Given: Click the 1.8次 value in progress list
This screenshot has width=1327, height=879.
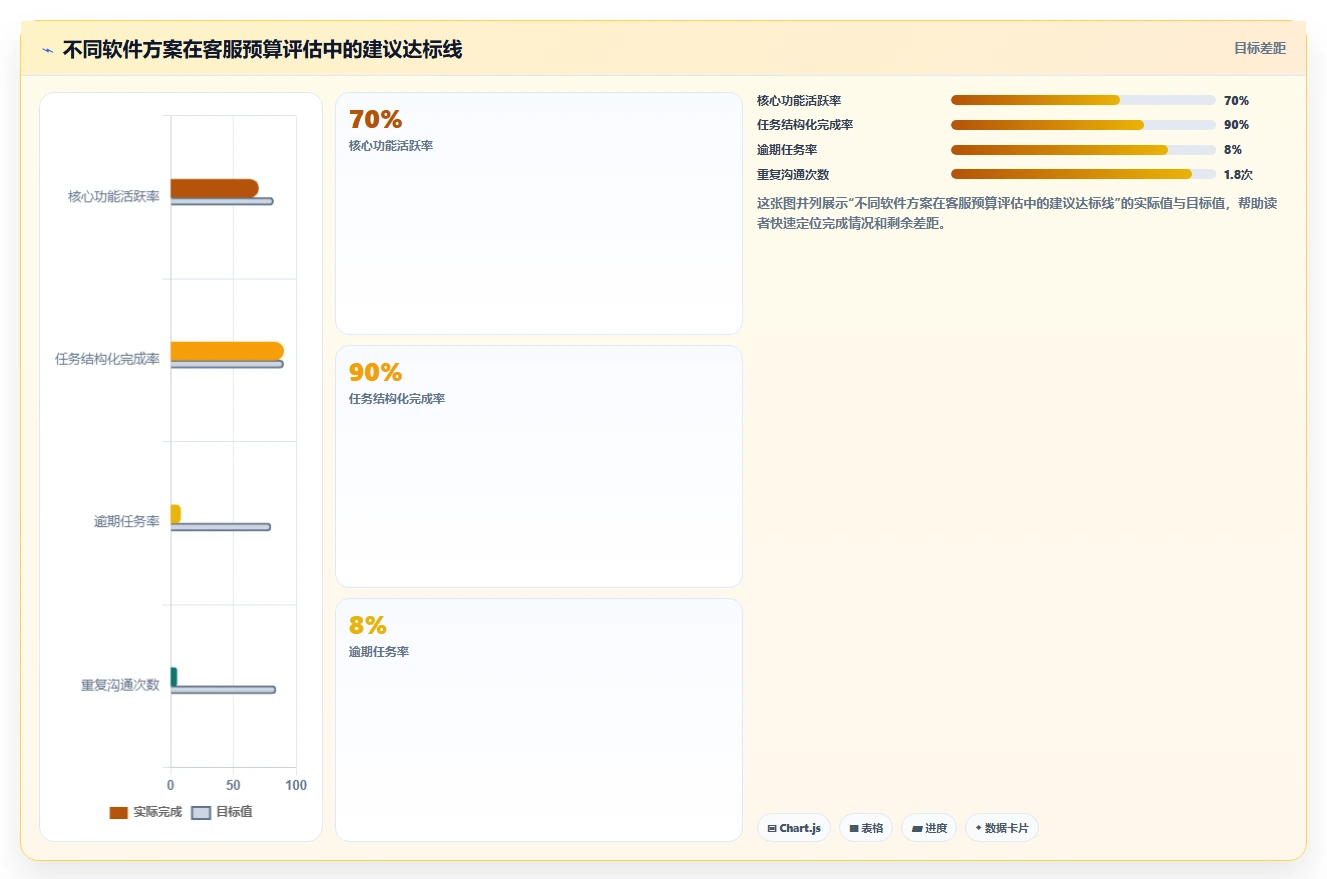Looking at the screenshot, I should pos(1238,174).
